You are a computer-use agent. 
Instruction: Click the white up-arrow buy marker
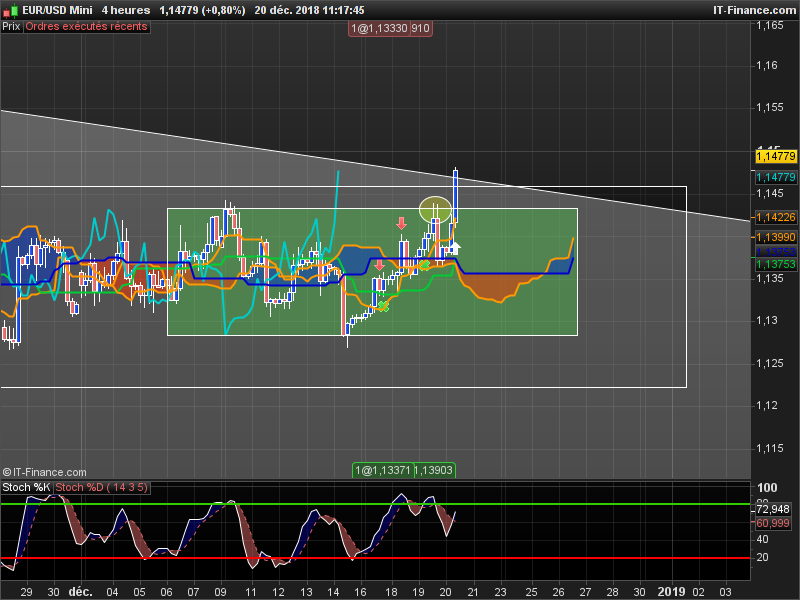(x=455, y=246)
